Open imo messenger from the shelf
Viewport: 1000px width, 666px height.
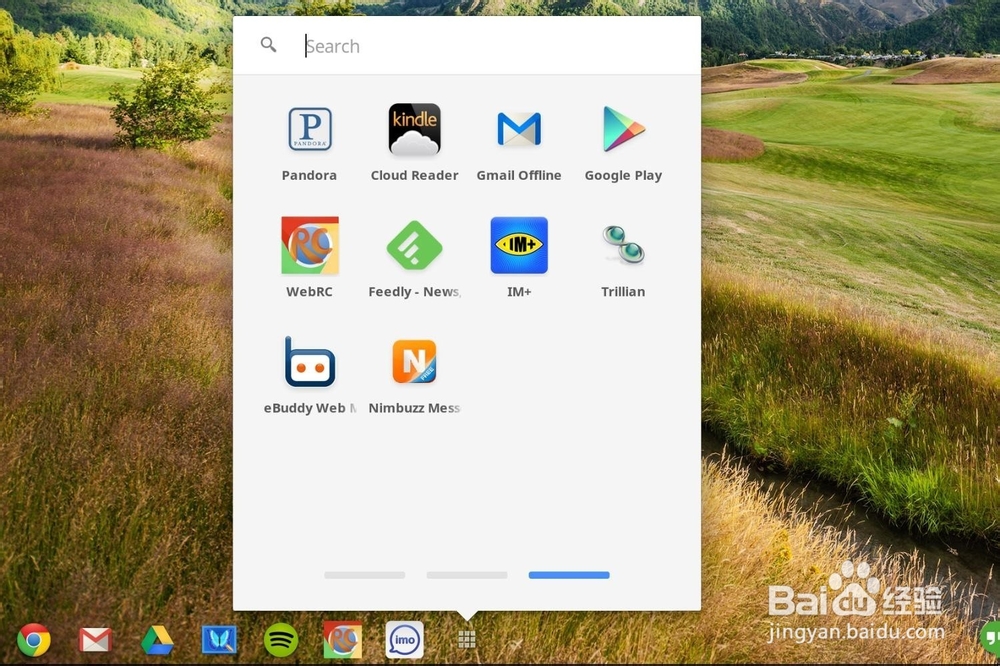pyautogui.click(x=404, y=640)
